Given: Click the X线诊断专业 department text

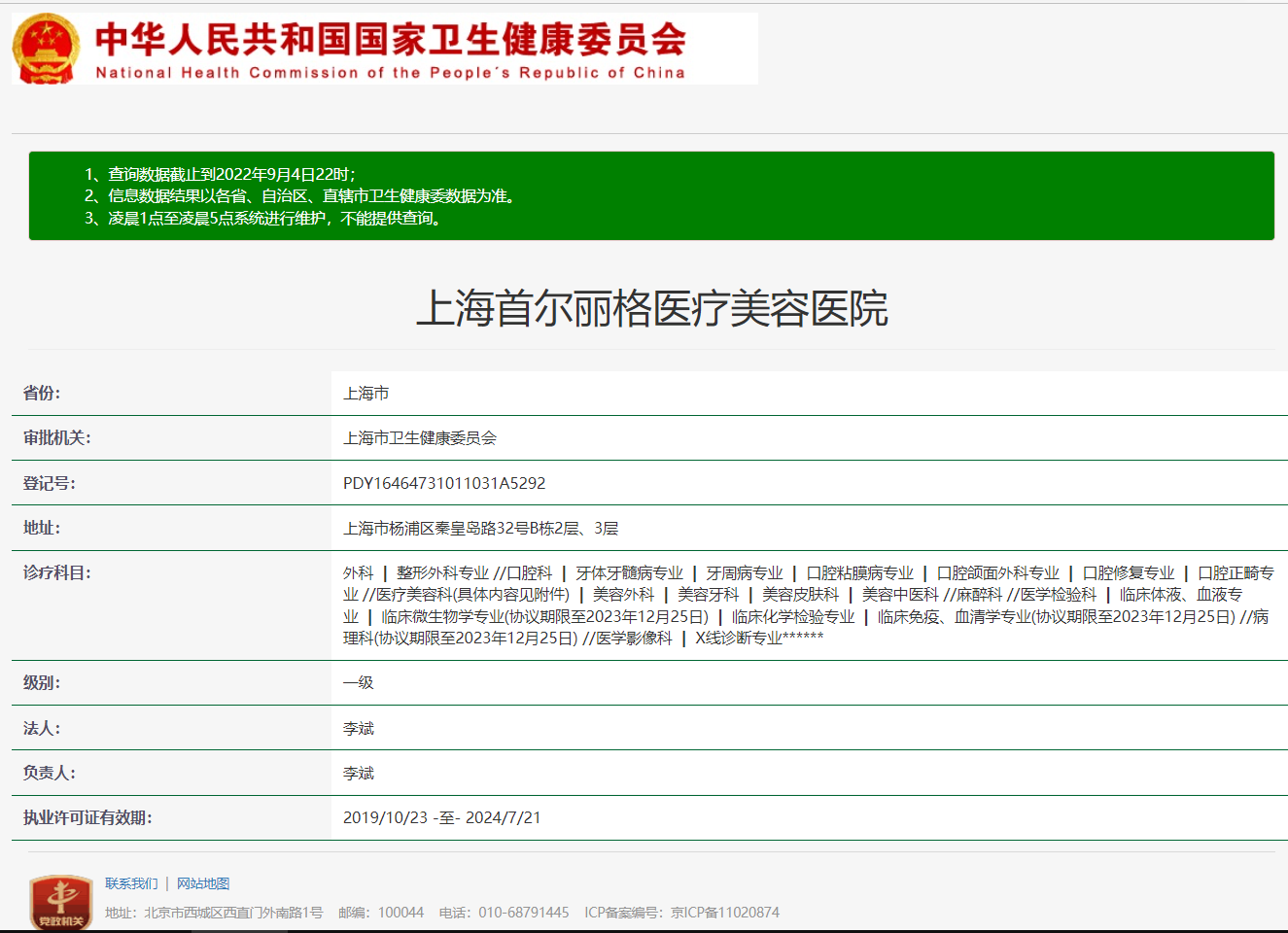Looking at the screenshot, I should click(739, 639).
